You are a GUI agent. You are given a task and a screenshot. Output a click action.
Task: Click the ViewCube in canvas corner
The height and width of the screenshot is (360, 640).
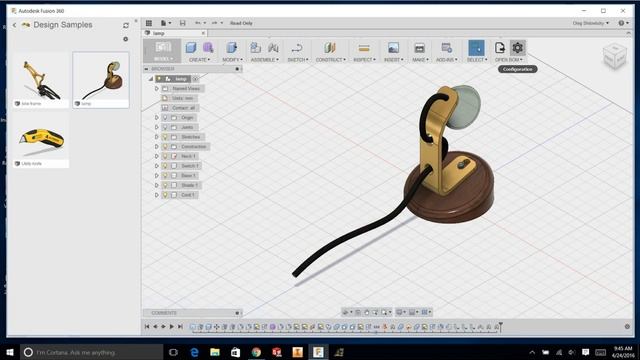614,56
